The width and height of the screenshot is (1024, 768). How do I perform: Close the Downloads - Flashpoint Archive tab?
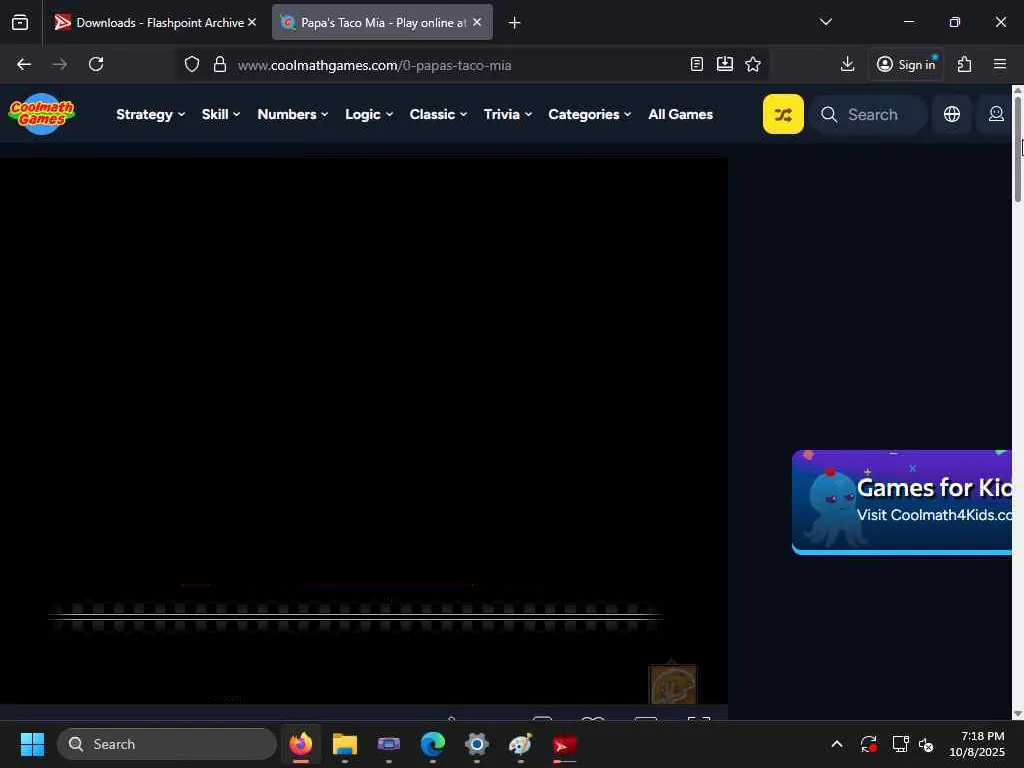click(x=252, y=22)
